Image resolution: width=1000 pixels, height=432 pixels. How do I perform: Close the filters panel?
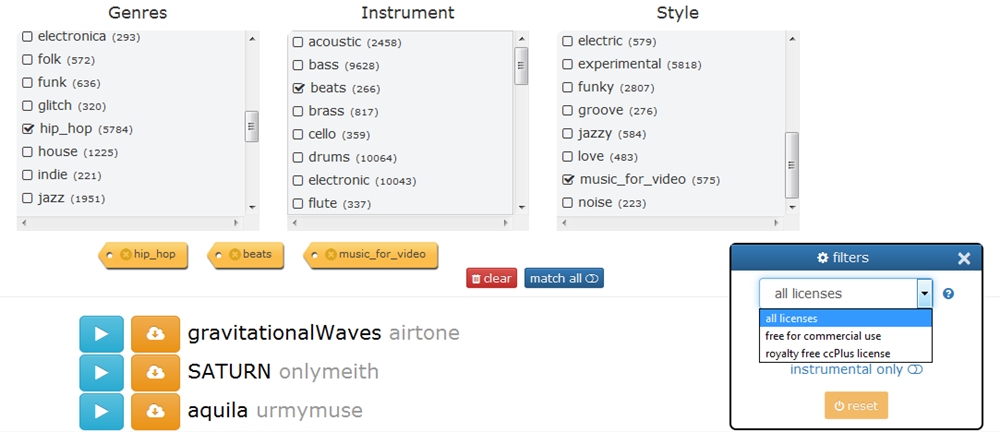tap(964, 258)
